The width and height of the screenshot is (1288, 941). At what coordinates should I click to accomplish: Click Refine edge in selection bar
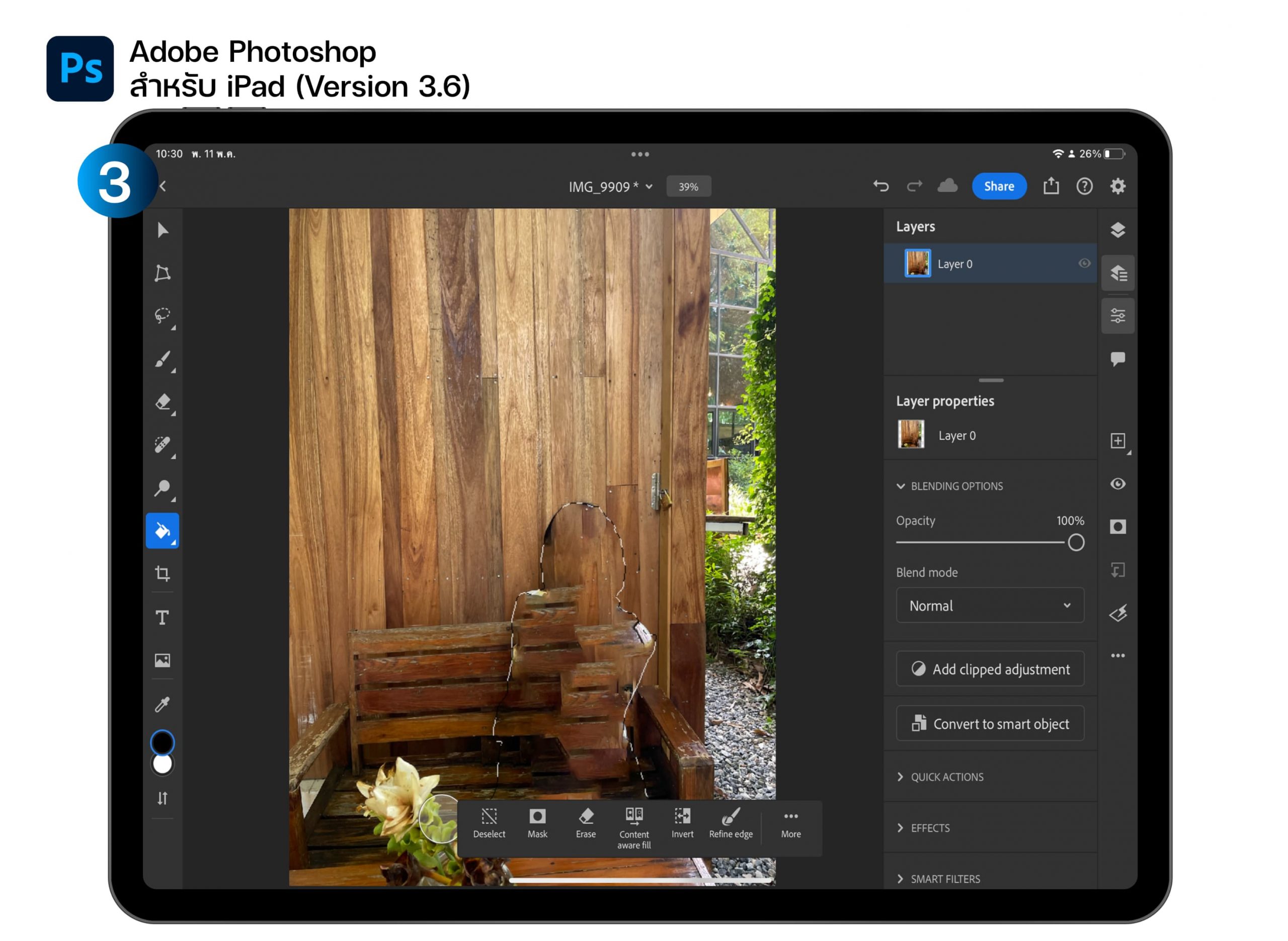pos(732,824)
